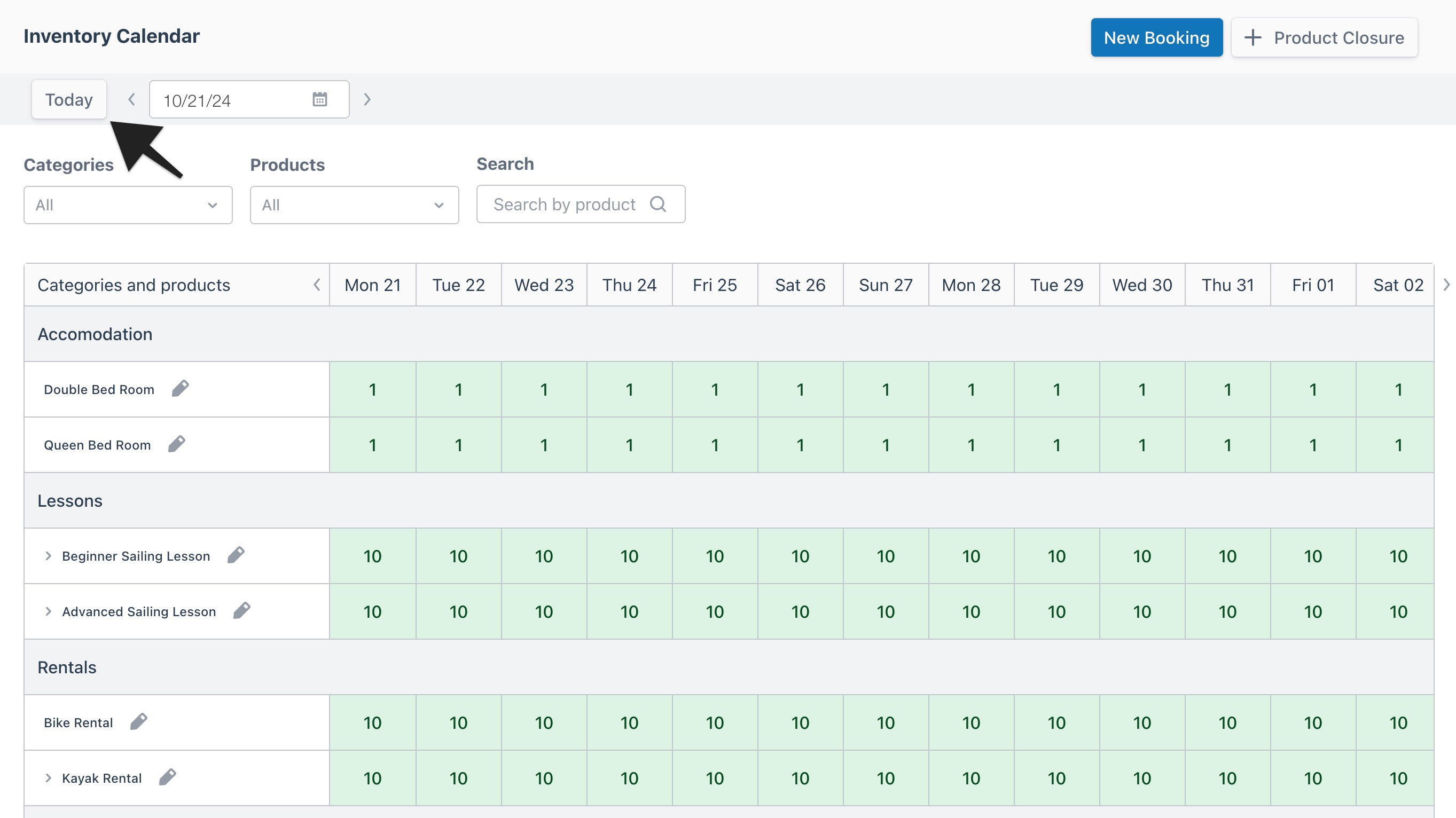Click the Rentals category row

[x=729, y=667]
